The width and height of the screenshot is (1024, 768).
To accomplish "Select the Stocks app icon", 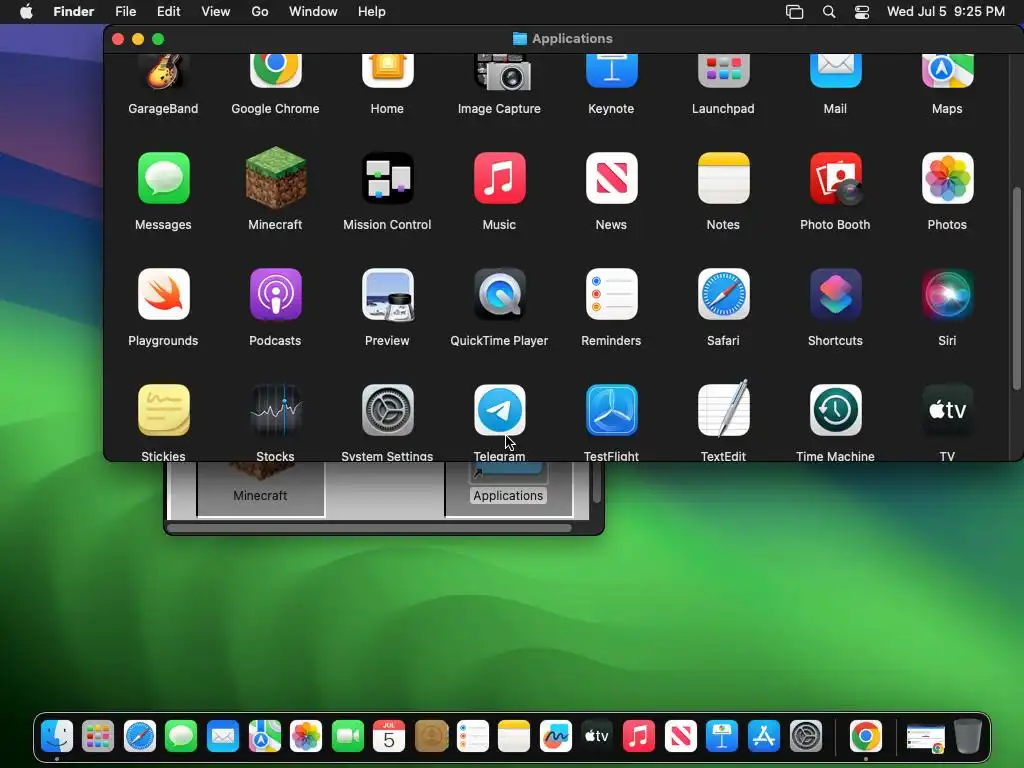I will 276,410.
